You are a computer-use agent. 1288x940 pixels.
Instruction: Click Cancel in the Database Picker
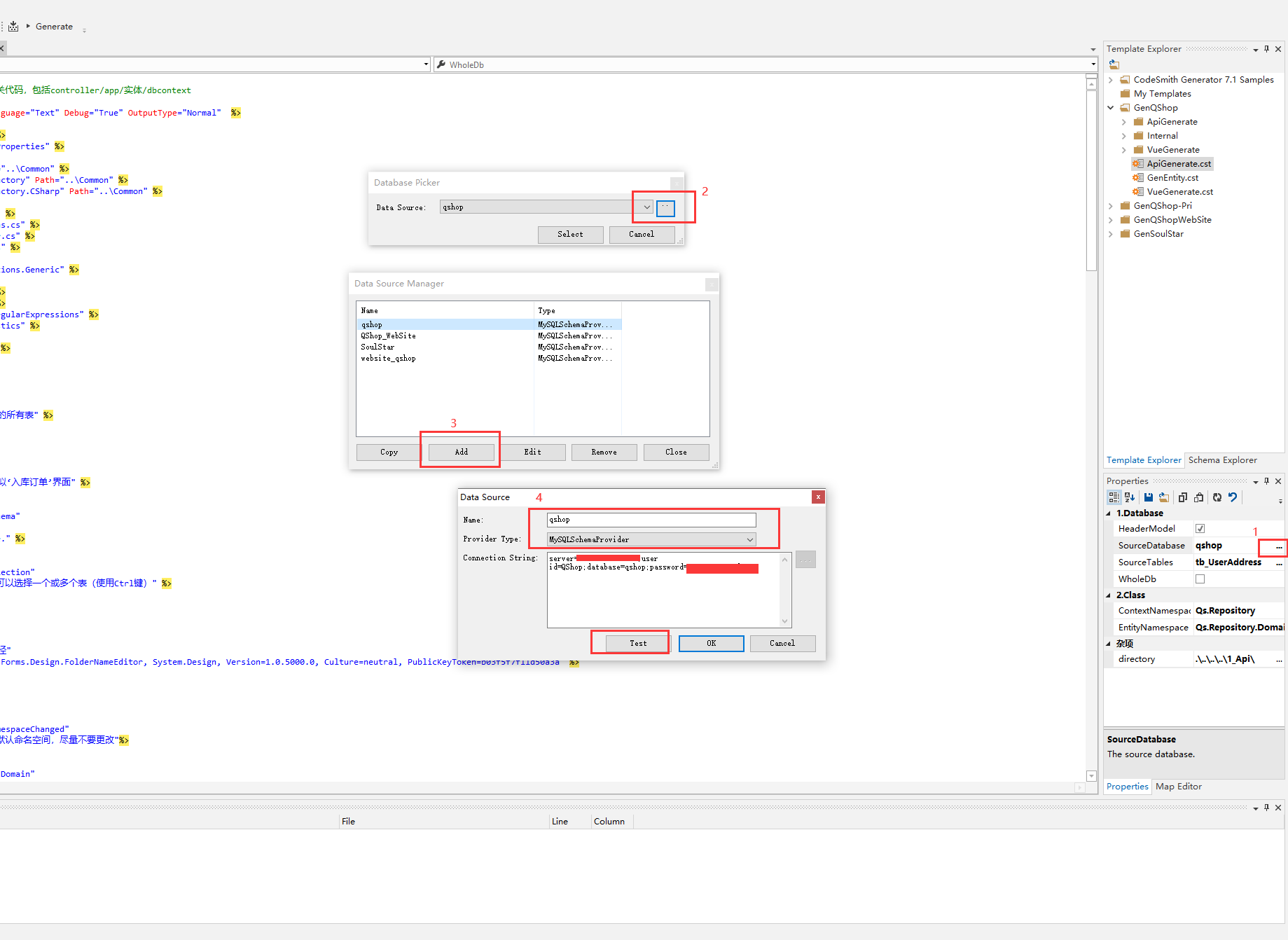[642, 235]
